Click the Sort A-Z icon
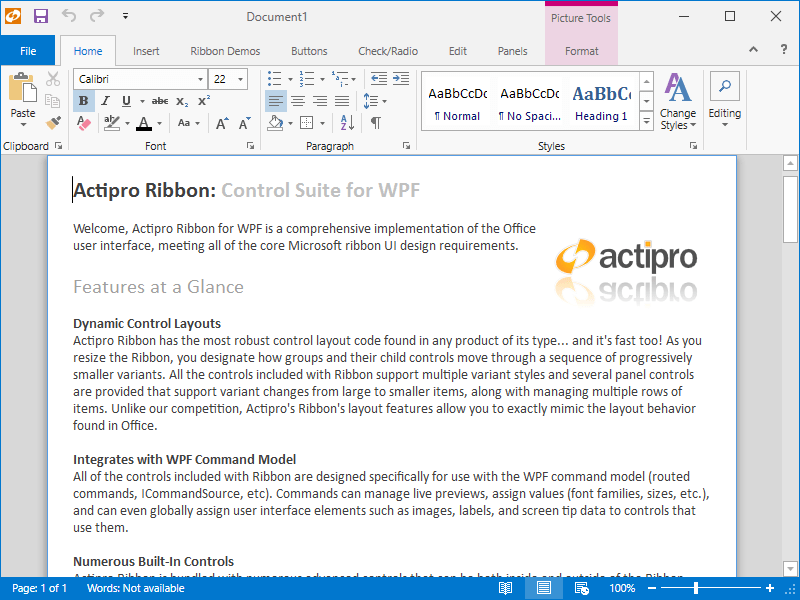This screenshot has height=600, width=800. pyautogui.click(x=347, y=122)
